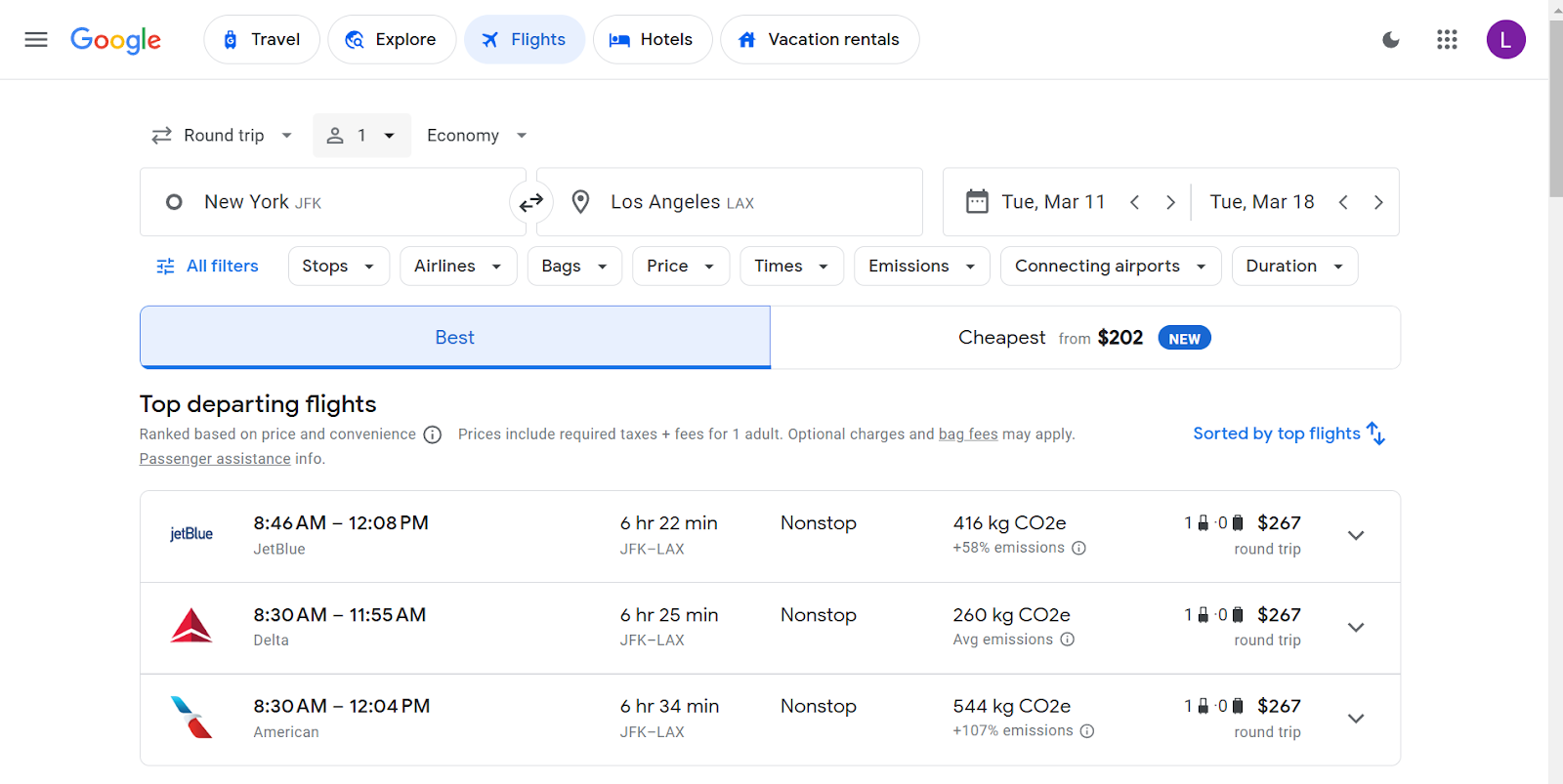Open the Vacation rentals tab
Viewport: 1563px width, 784px height.
pyautogui.click(x=820, y=40)
